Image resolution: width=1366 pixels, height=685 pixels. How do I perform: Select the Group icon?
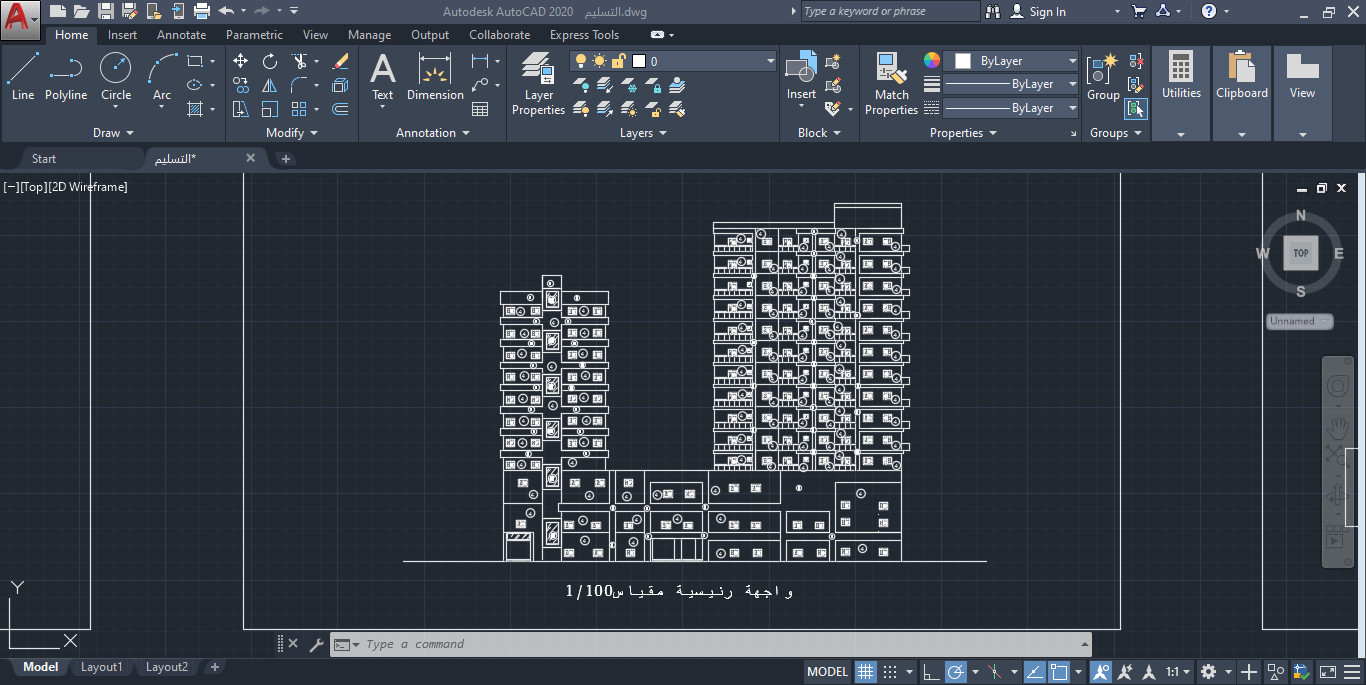pyautogui.click(x=1103, y=70)
